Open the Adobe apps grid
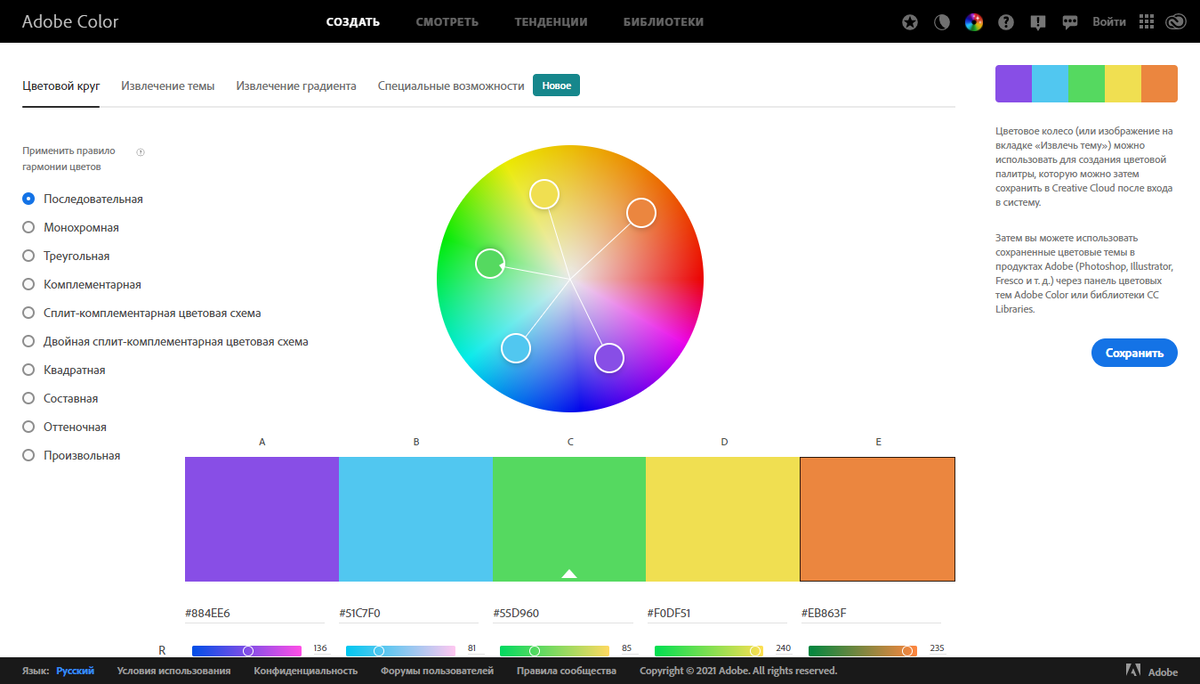This screenshot has height=684, width=1200. click(x=1146, y=22)
